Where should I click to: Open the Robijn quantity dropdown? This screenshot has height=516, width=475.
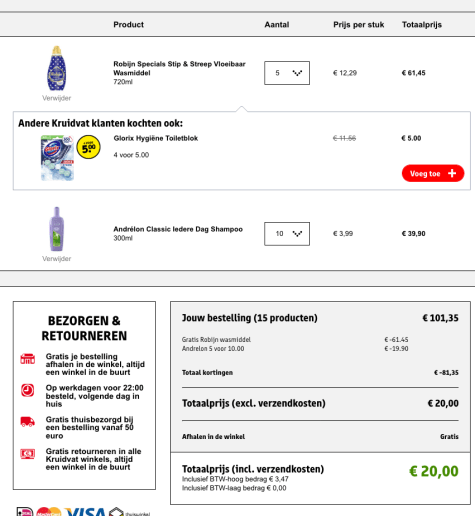pos(287,73)
